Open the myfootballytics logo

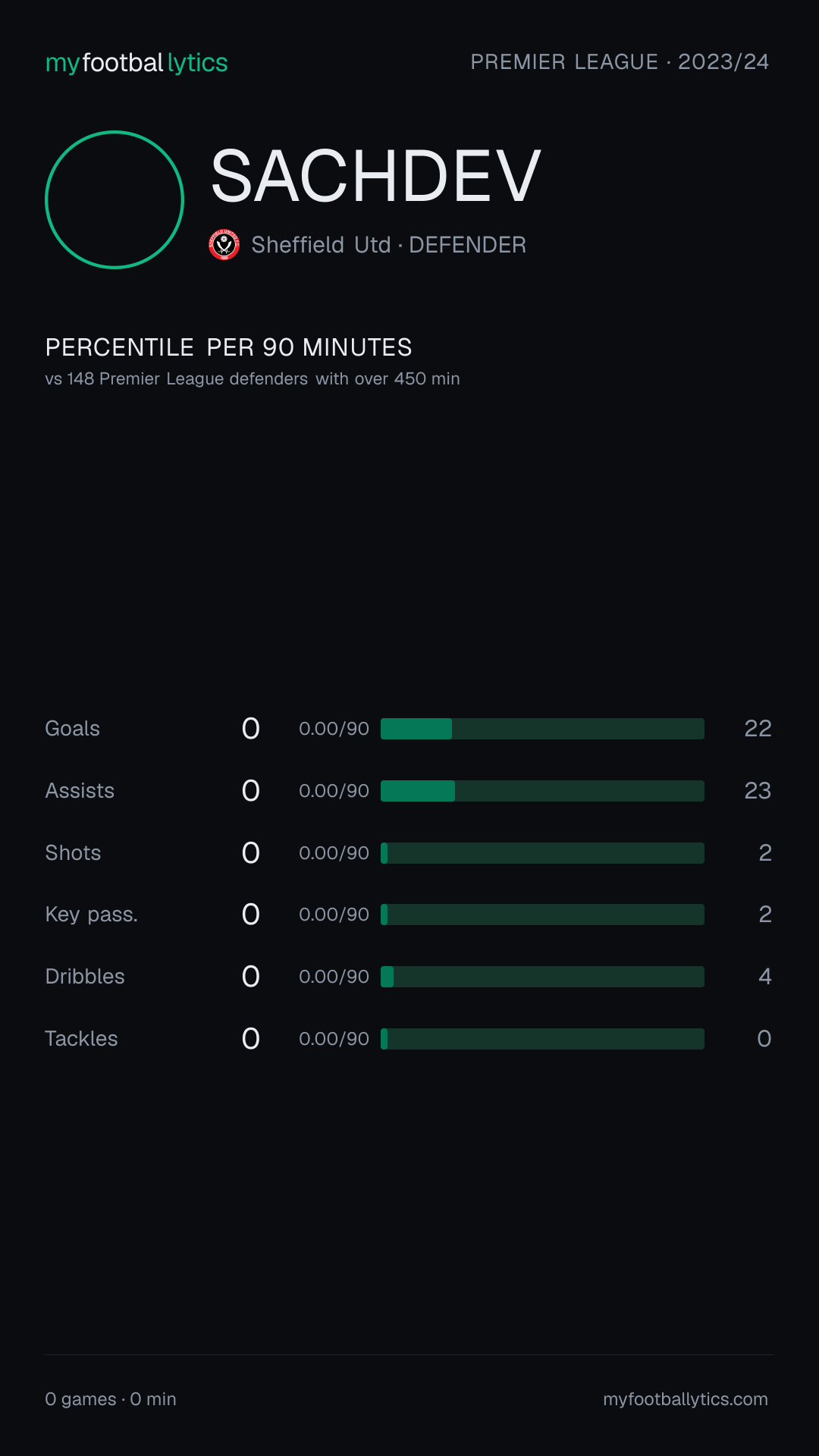(x=136, y=63)
